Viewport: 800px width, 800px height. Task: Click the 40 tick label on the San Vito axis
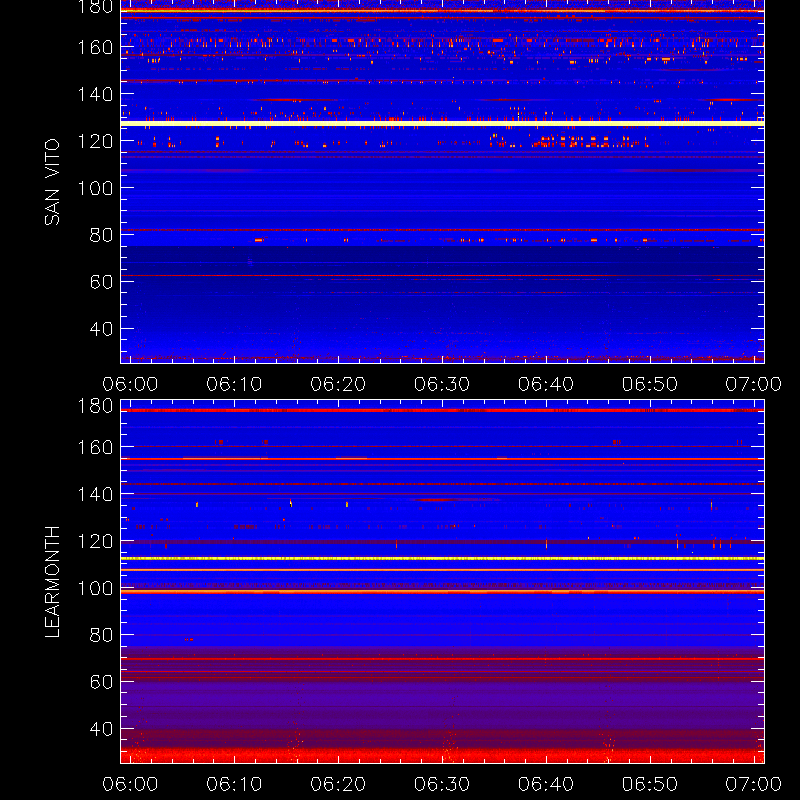point(101,329)
